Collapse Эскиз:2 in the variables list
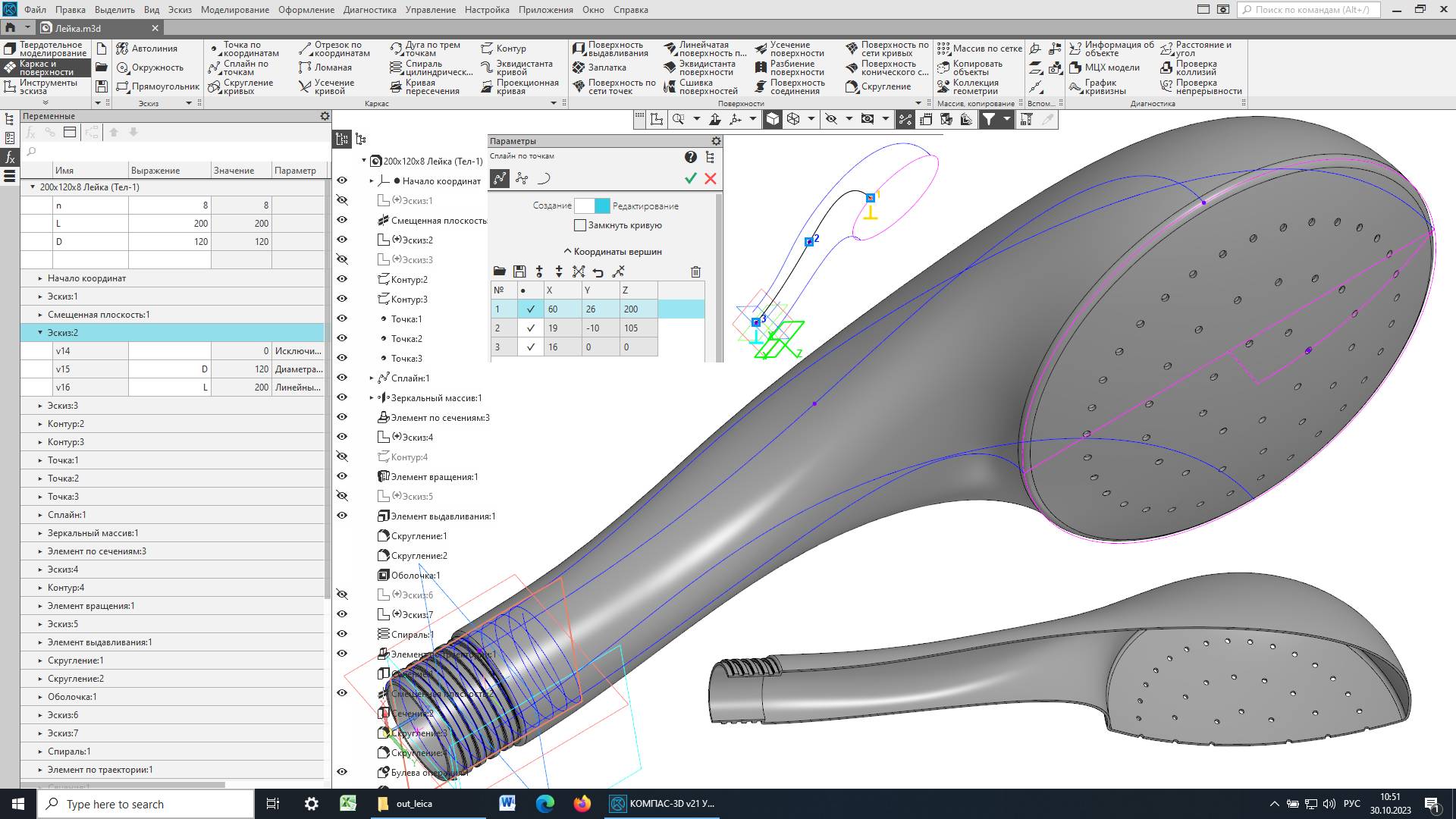 tap(40, 332)
